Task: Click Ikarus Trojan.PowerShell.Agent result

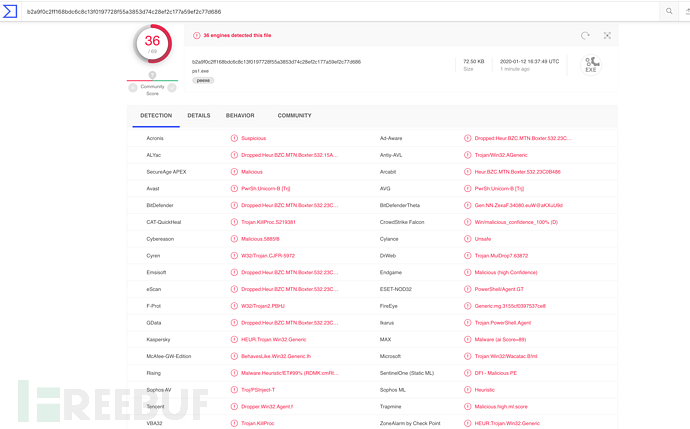Action: point(503,323)
